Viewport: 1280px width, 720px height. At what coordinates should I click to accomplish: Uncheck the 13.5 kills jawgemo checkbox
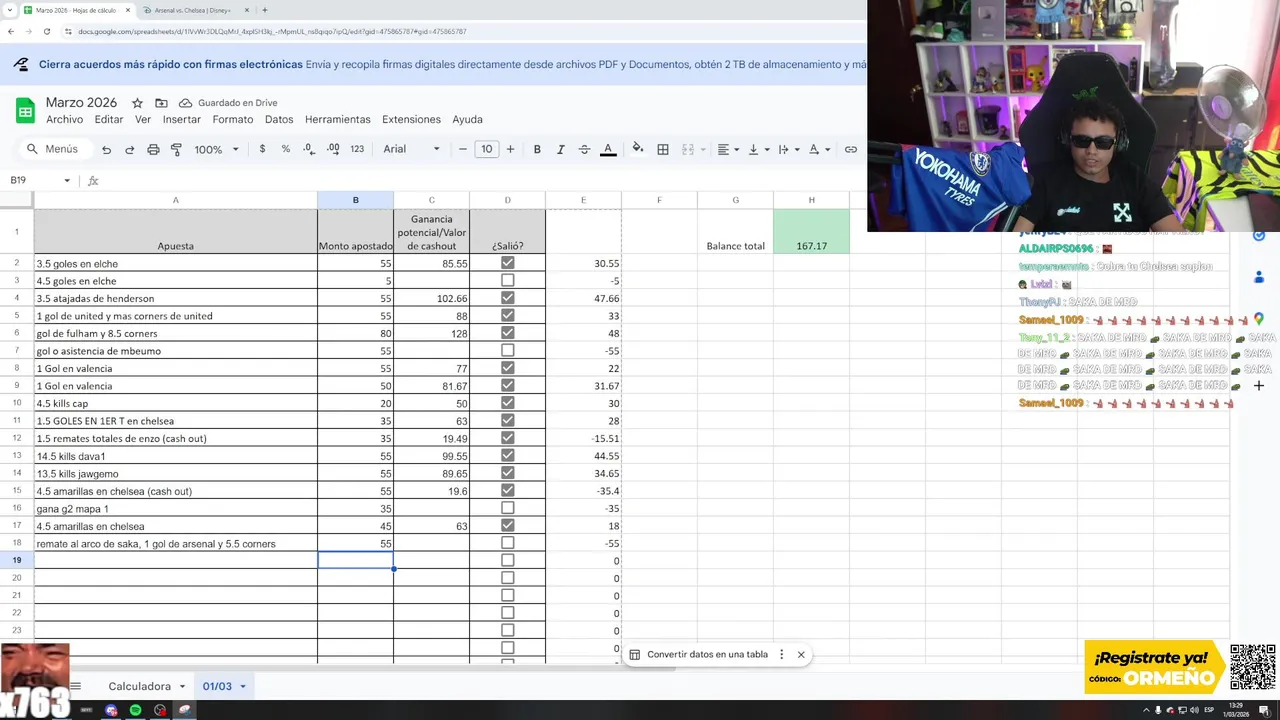507,473
